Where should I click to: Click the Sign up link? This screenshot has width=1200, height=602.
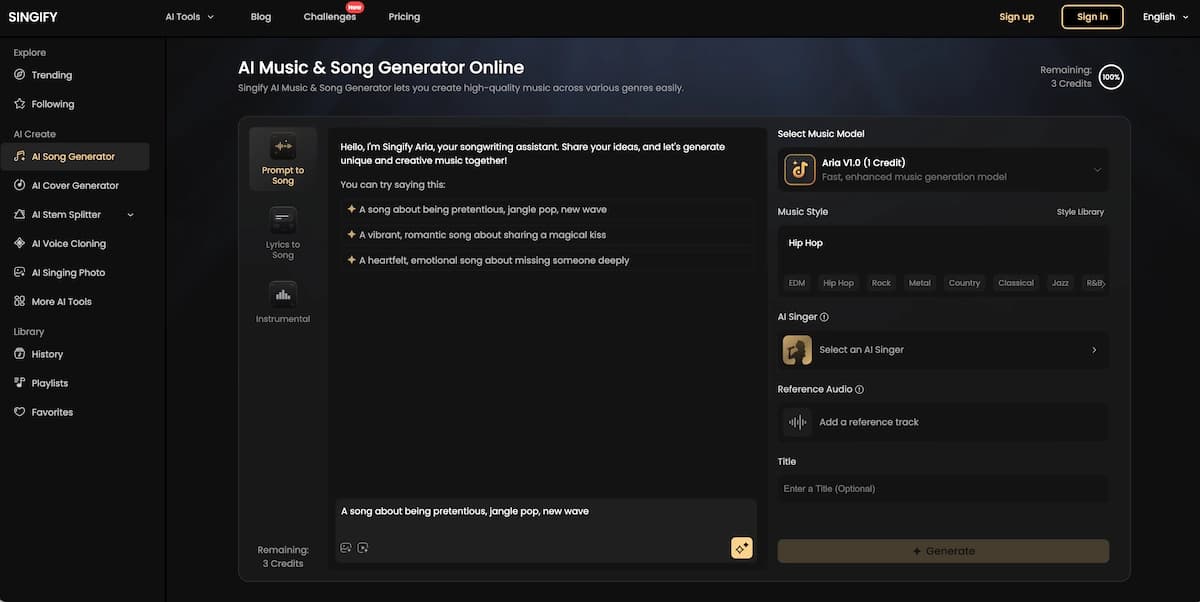click(x=1016, y=17)
